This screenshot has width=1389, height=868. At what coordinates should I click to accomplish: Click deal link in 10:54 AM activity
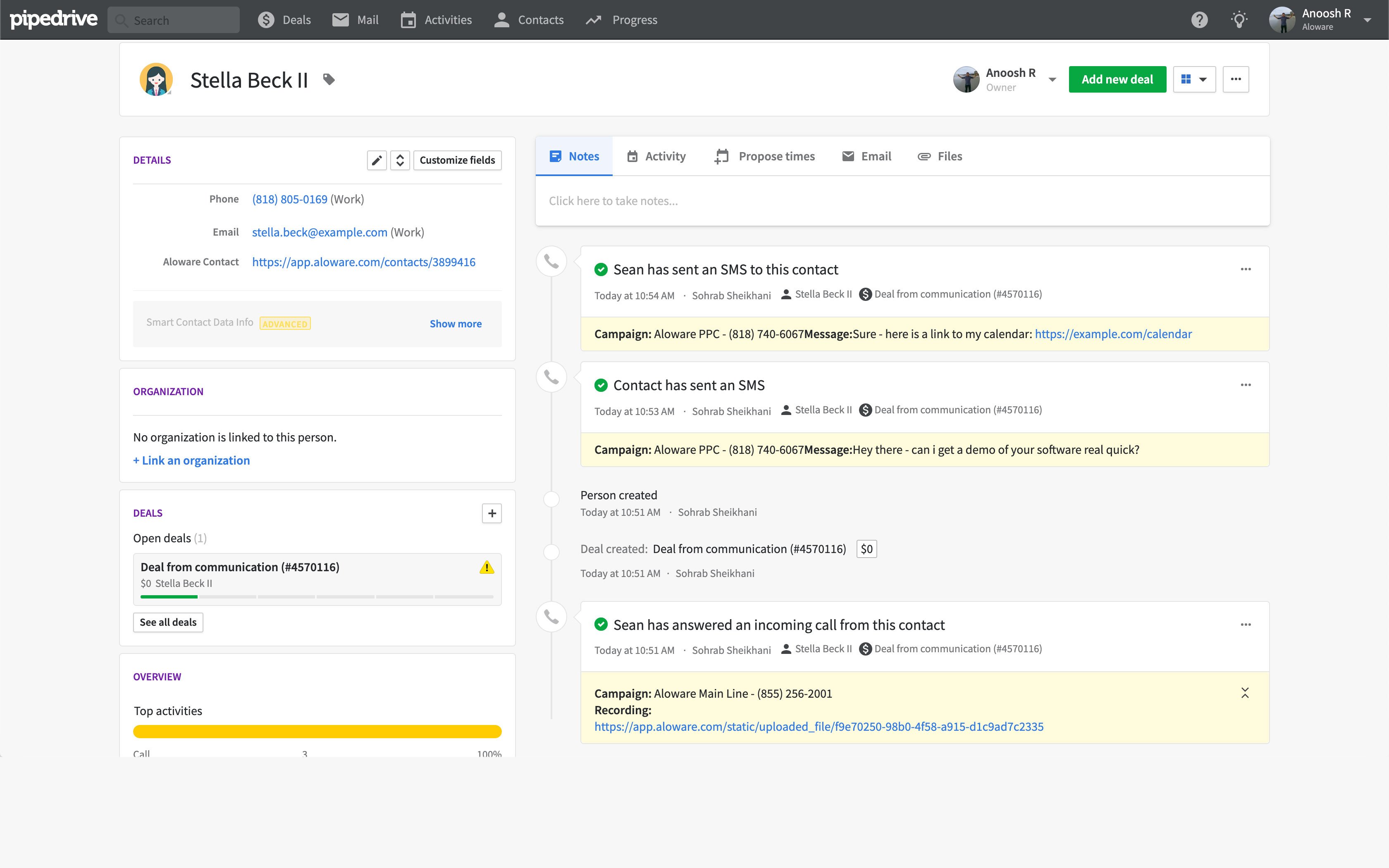(957, 294)
